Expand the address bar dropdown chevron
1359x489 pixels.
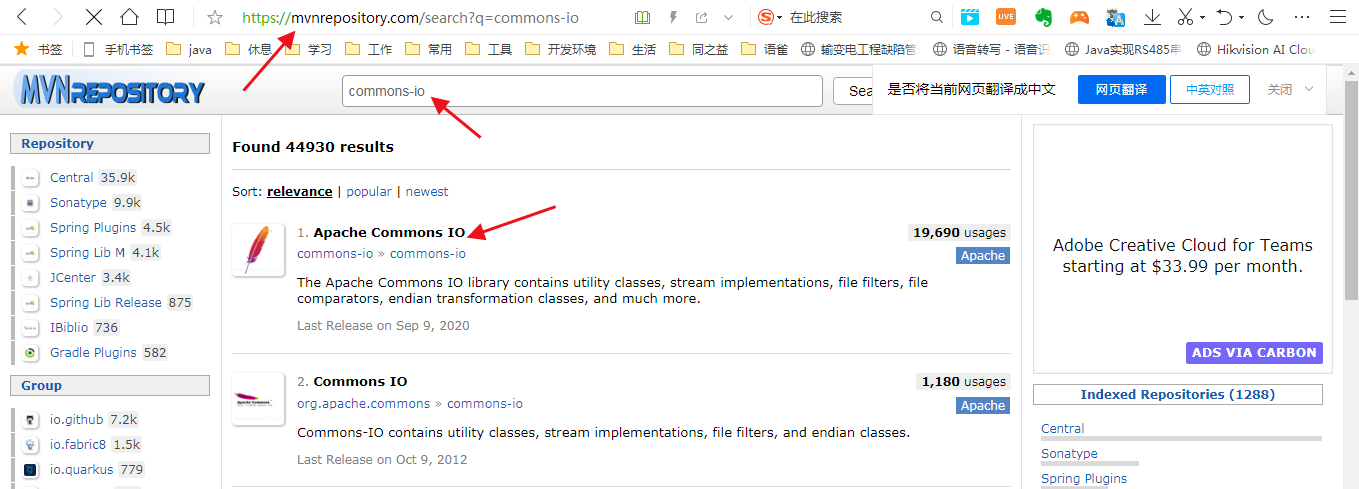pos(728,17)
